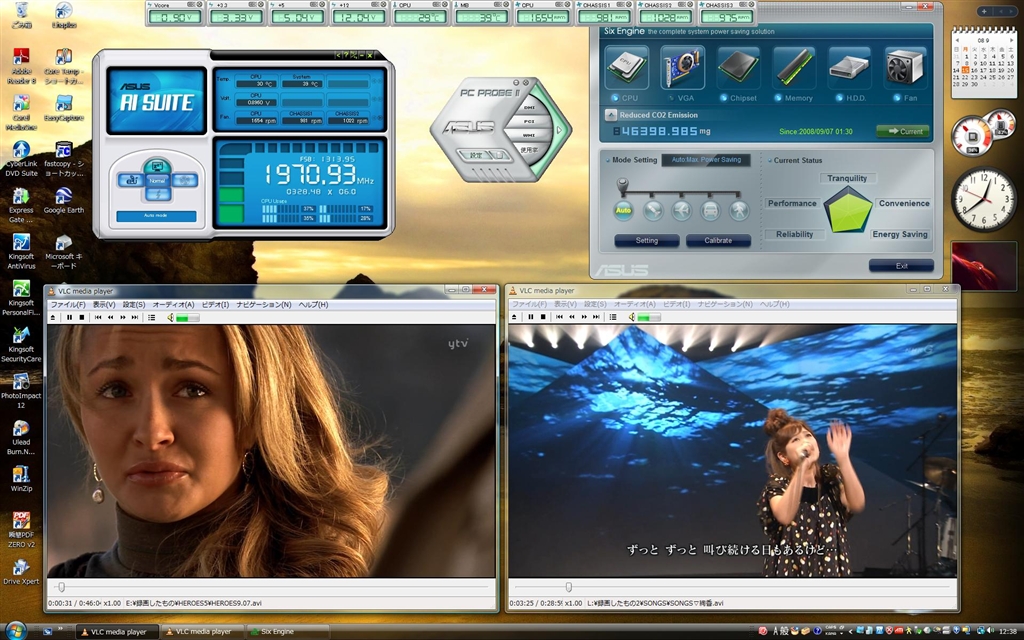Click the lightning bolt icon in AI Suite
Viewport: 1024px width, 640px height.
pos(157,194)
